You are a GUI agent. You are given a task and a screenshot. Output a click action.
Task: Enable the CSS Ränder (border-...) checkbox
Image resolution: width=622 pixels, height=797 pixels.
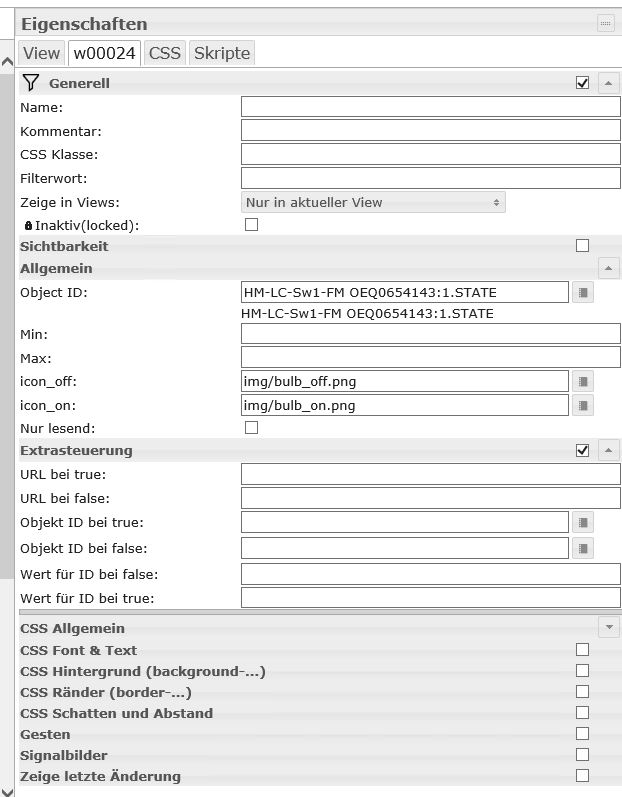(582, 692)
